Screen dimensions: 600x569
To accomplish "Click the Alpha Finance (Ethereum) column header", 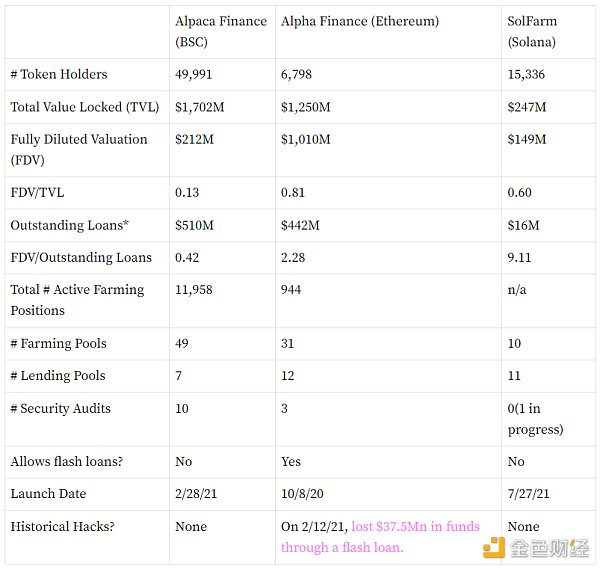I will coord(360,21).
